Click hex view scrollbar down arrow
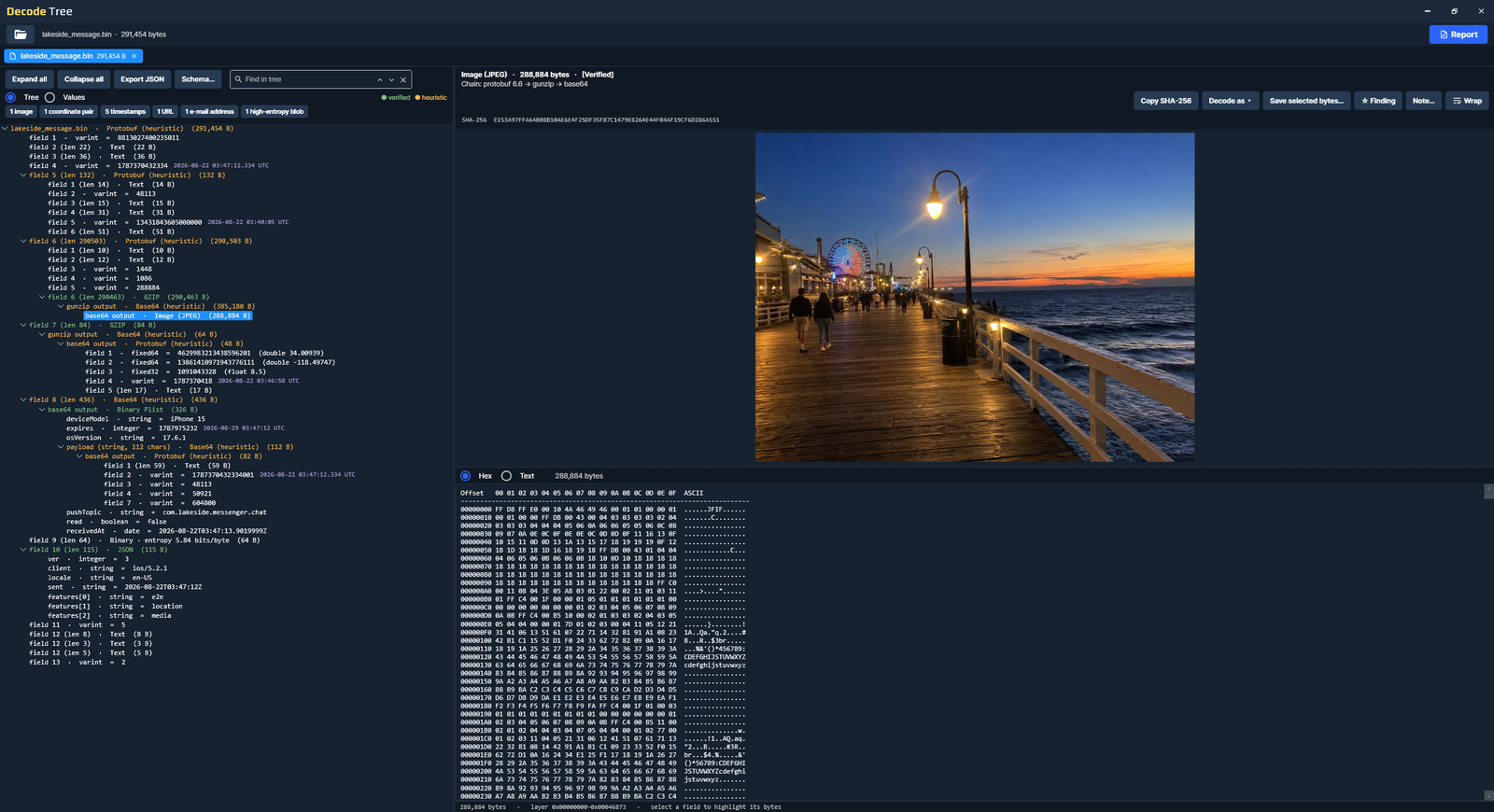 tap(1488, 795)
